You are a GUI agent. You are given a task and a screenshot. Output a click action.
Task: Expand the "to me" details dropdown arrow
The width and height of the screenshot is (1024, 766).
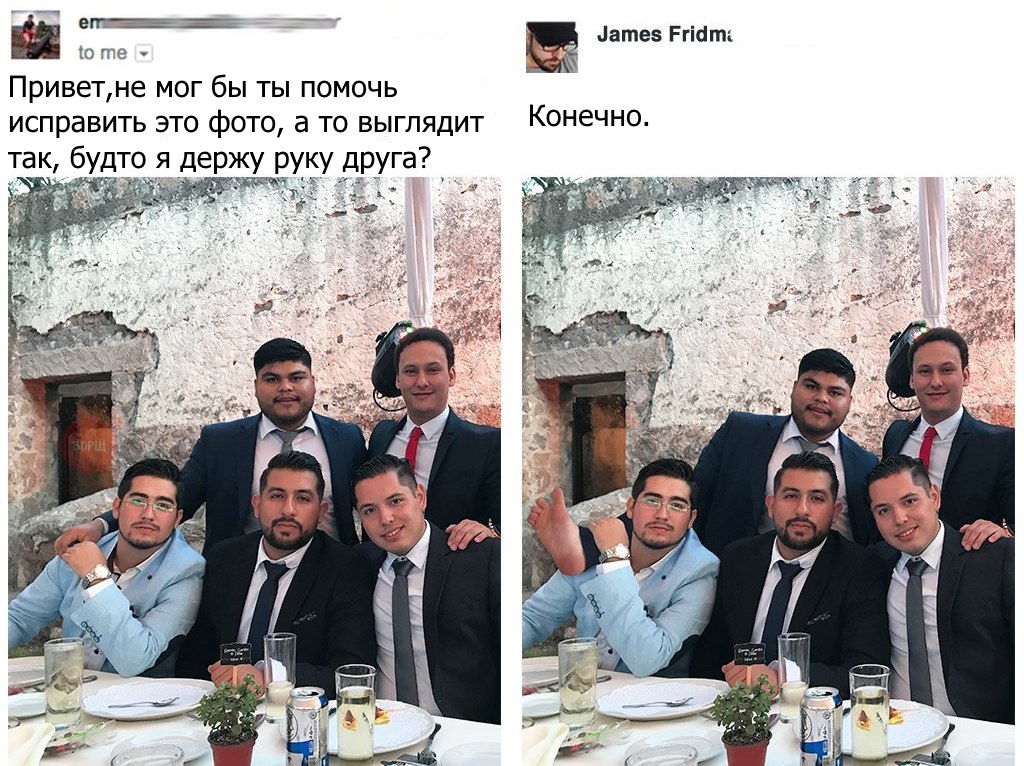pyautogui.click(x=144, y=54)
